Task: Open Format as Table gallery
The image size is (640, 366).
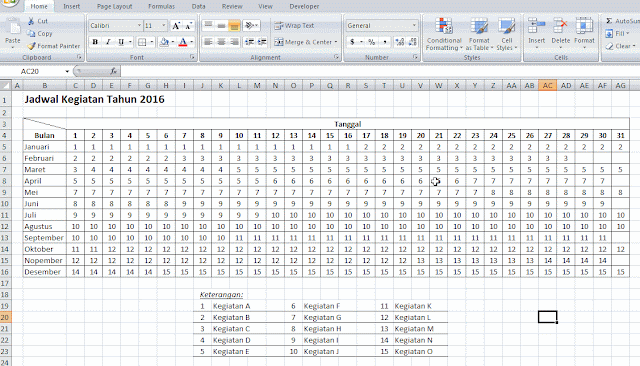Action: point(479,34)
